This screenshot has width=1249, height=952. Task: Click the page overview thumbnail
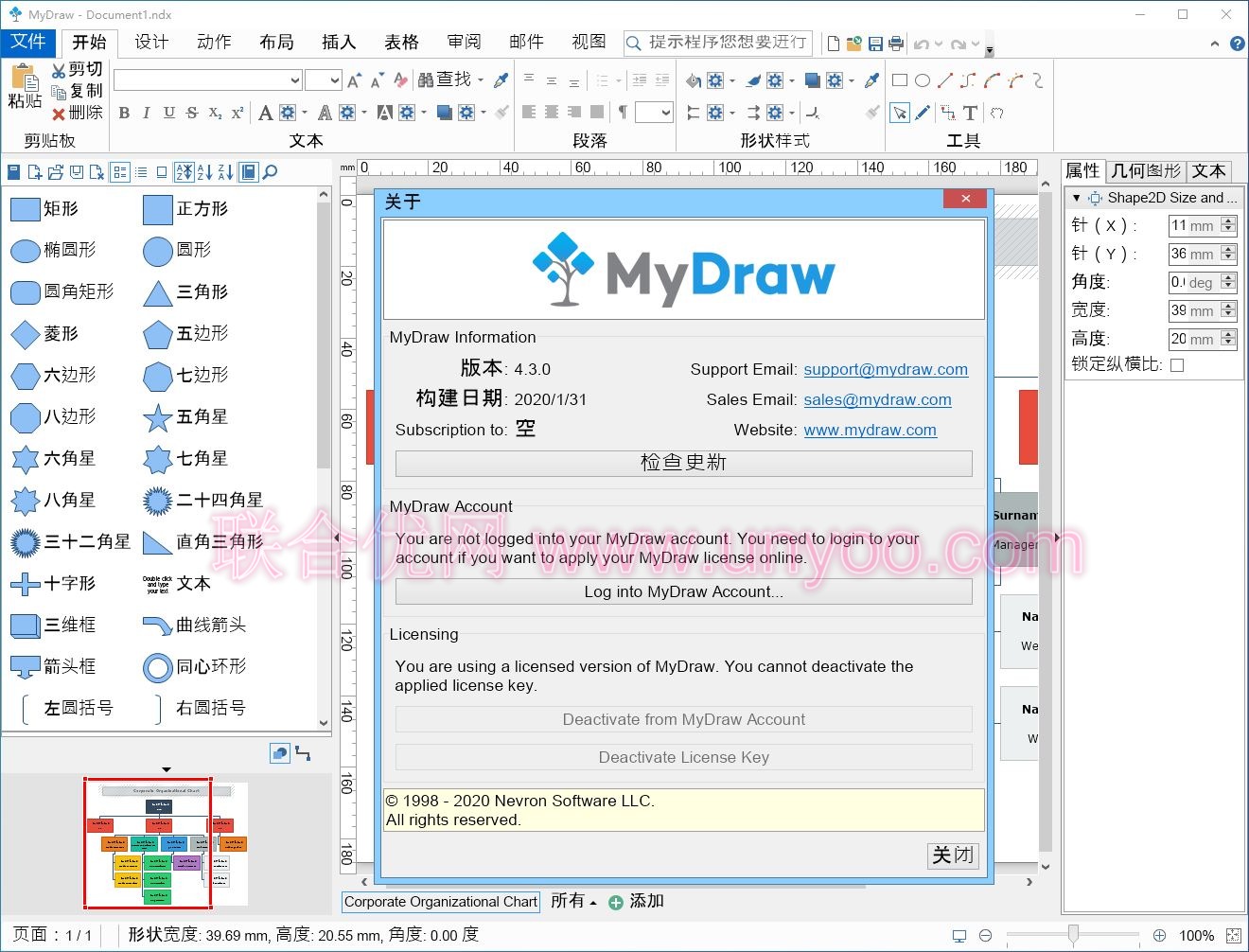coord(166,842)
